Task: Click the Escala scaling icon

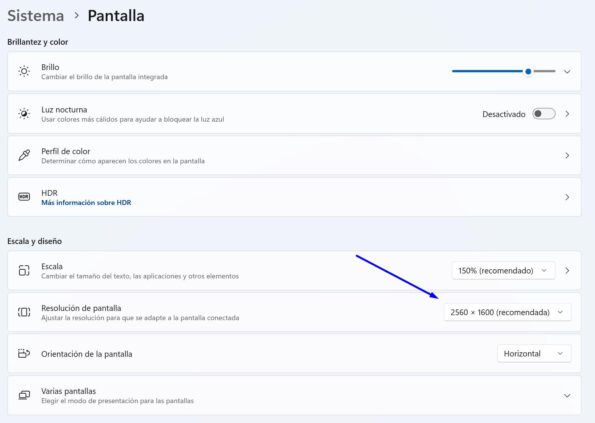Action: click(x=24, y=270)
